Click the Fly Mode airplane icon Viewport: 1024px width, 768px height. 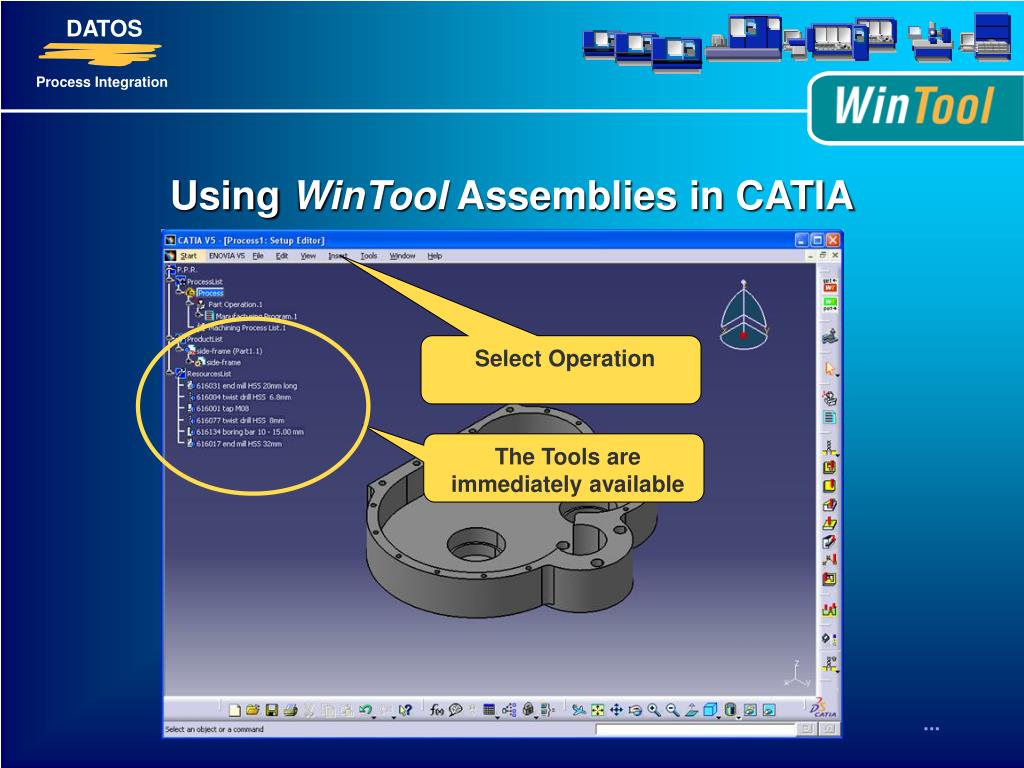578,710
